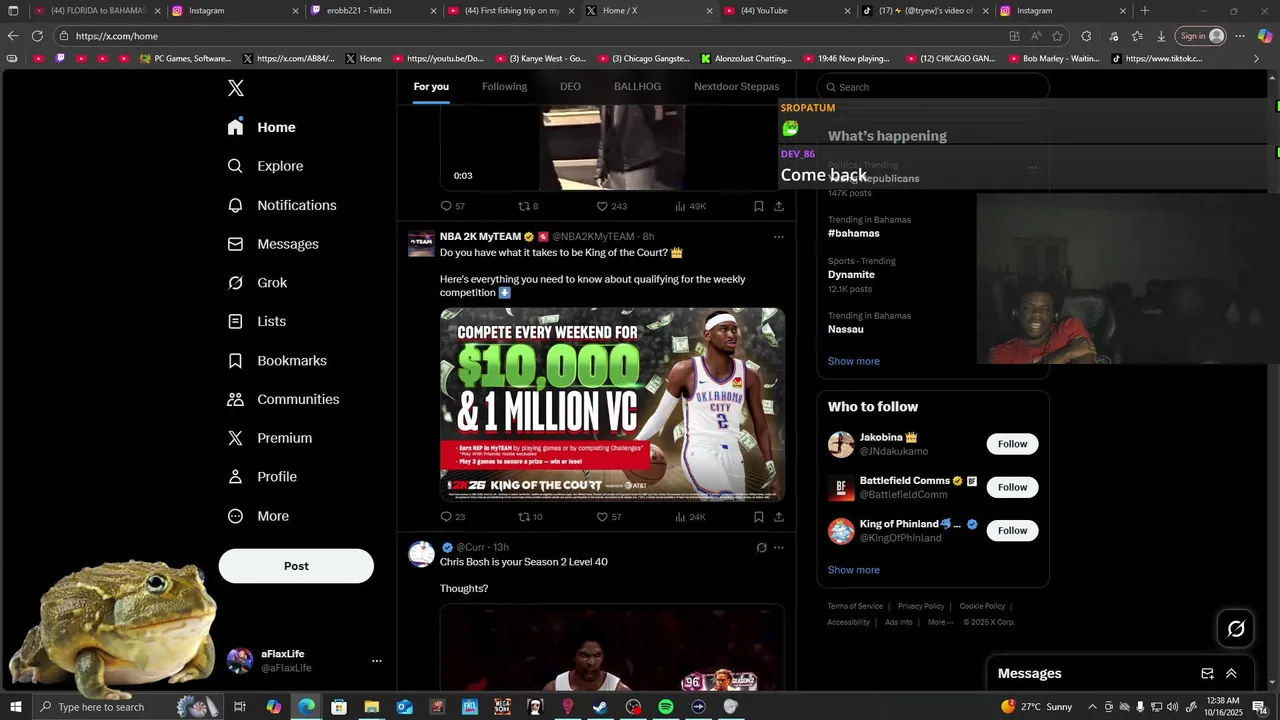Repost the NBA 2K MyTEAM post
The width and height of the screenshot is (1280, 720).
pyautogui.click(x=530, y=517)
